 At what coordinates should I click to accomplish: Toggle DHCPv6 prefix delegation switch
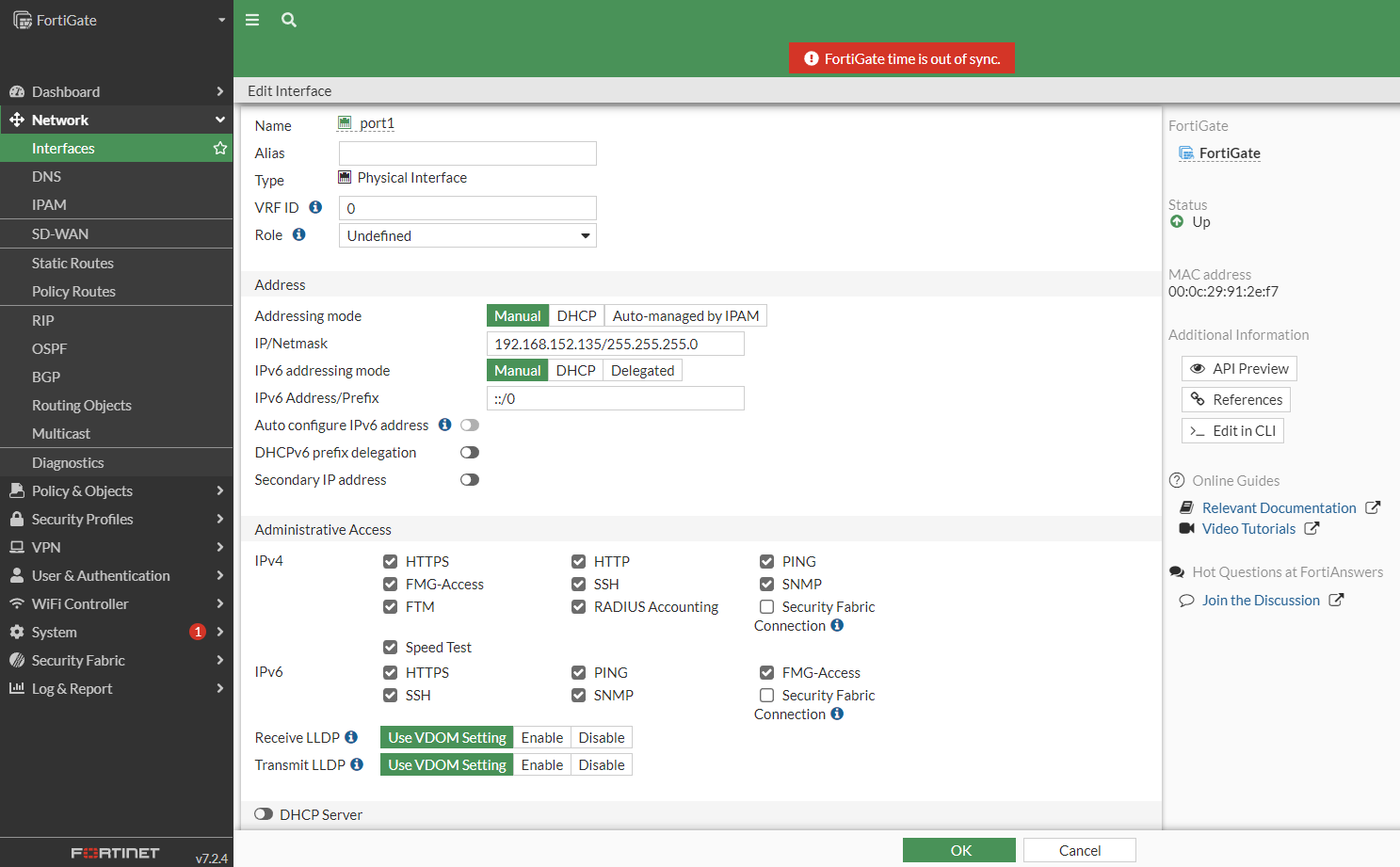tap(470, 452)
